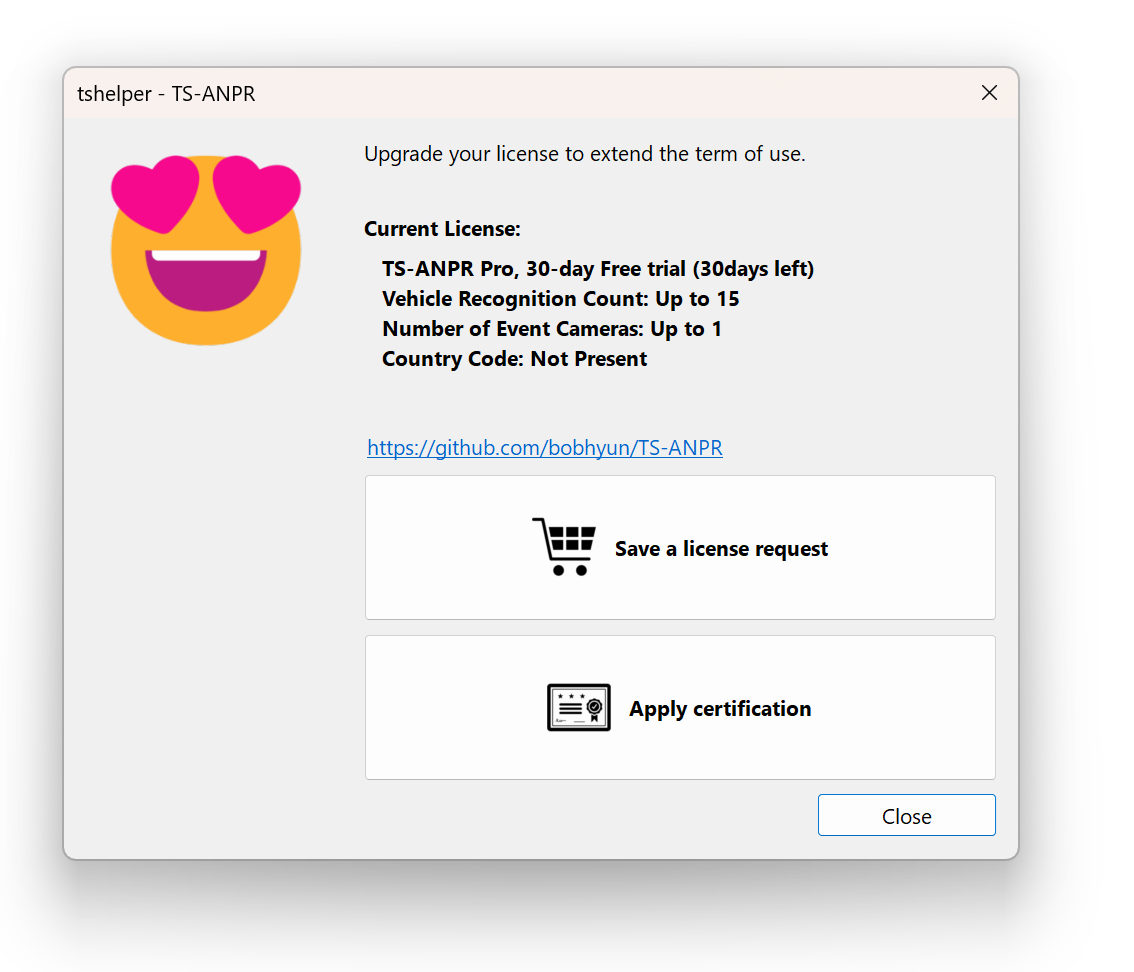
Task: Click the Apply certification button
Action: (x=680, y=707)
